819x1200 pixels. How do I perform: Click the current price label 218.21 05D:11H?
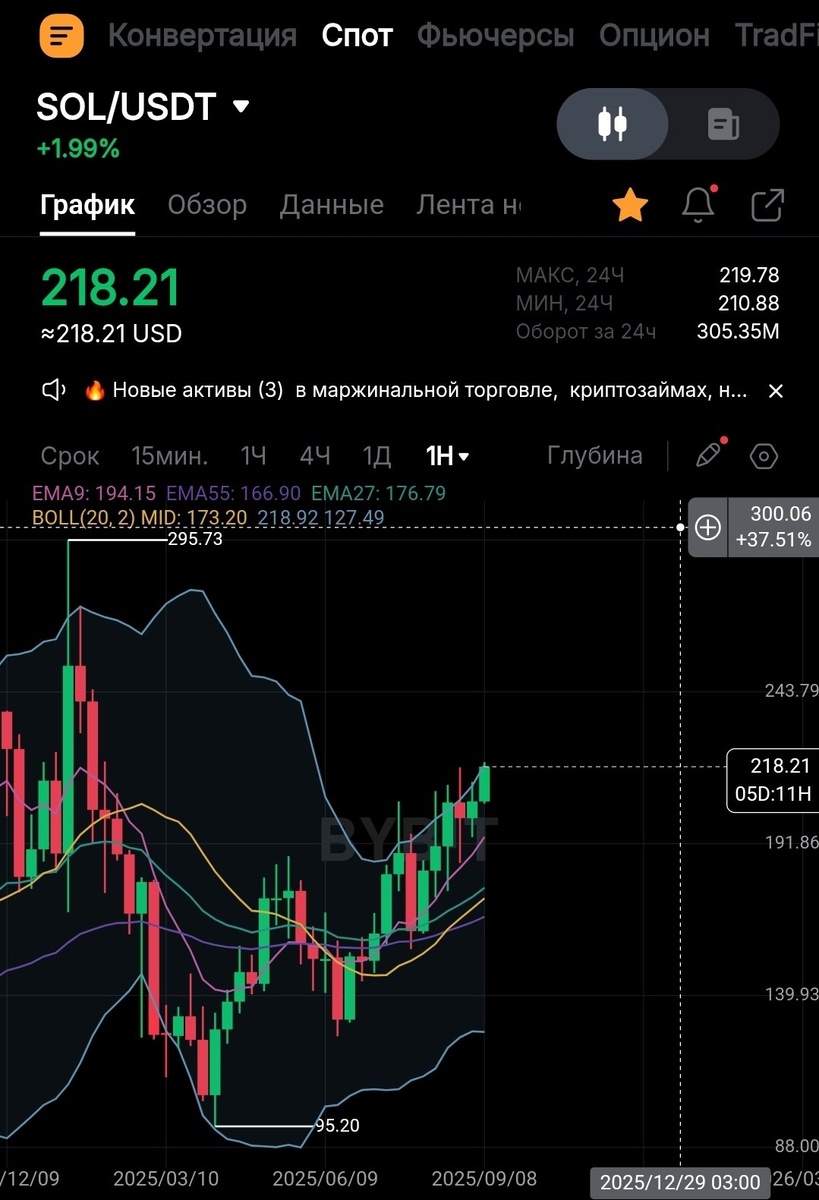[x=771, y=781]
